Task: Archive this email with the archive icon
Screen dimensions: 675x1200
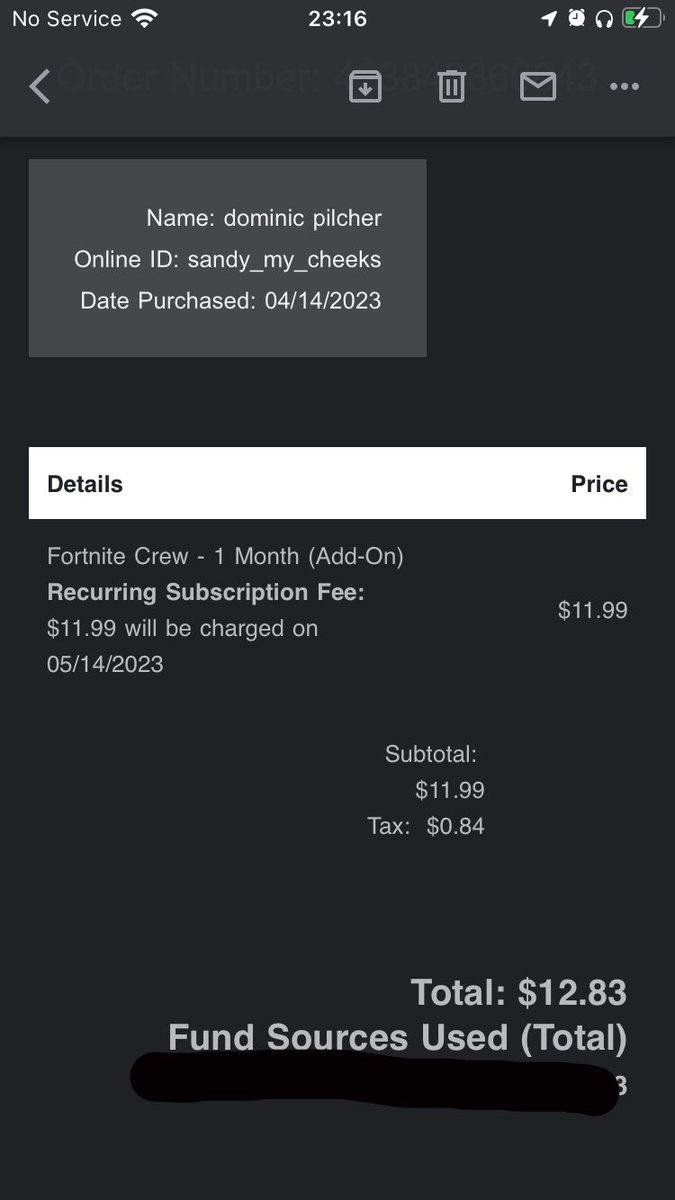Action: pos(365,88)
